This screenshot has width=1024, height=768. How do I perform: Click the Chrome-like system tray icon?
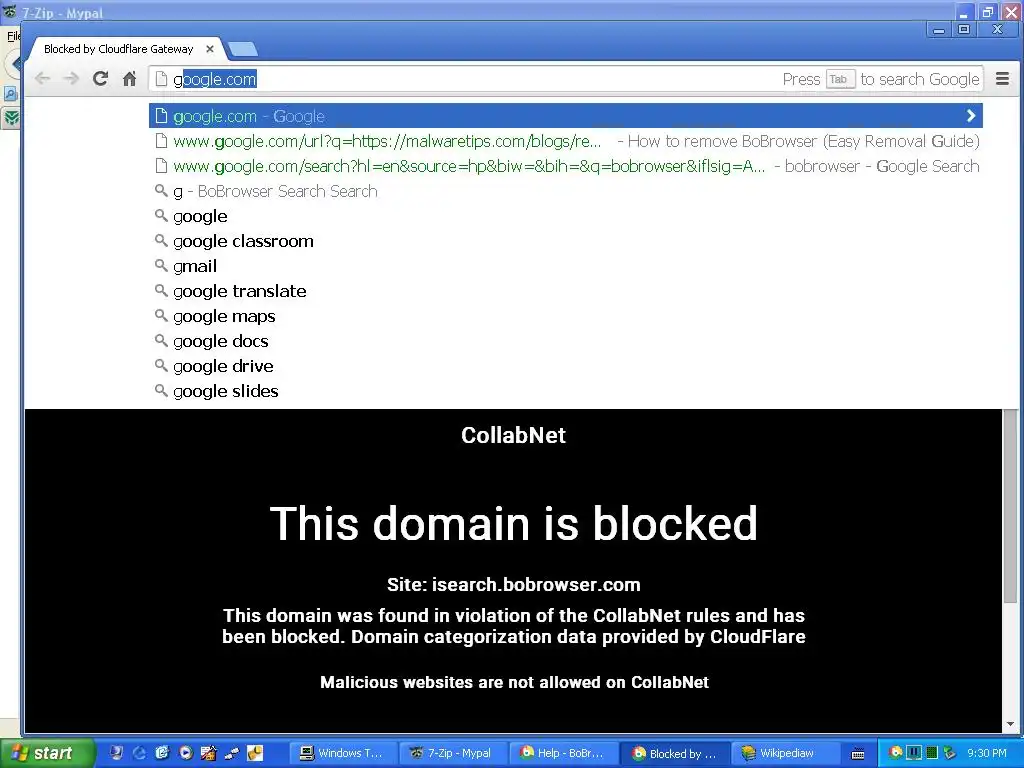[896, 753]
